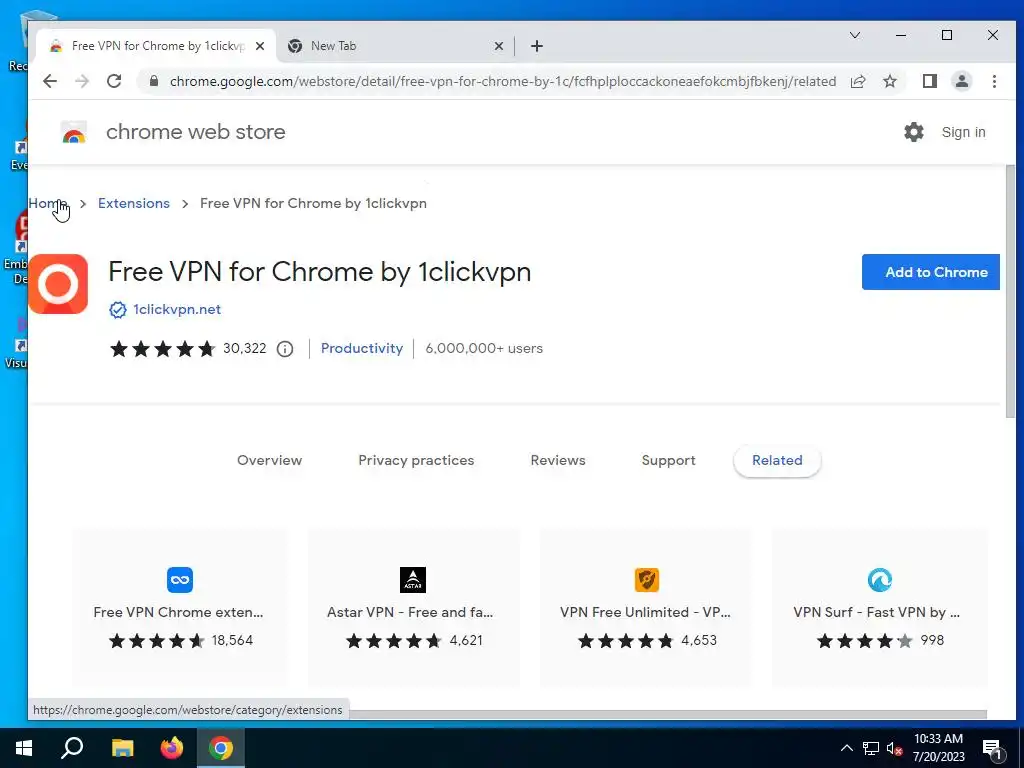The width and height of the screenshot is (1024, 768).
Task: Visit the 1clickvpn.net publisher link
Action: pos(177,310)
